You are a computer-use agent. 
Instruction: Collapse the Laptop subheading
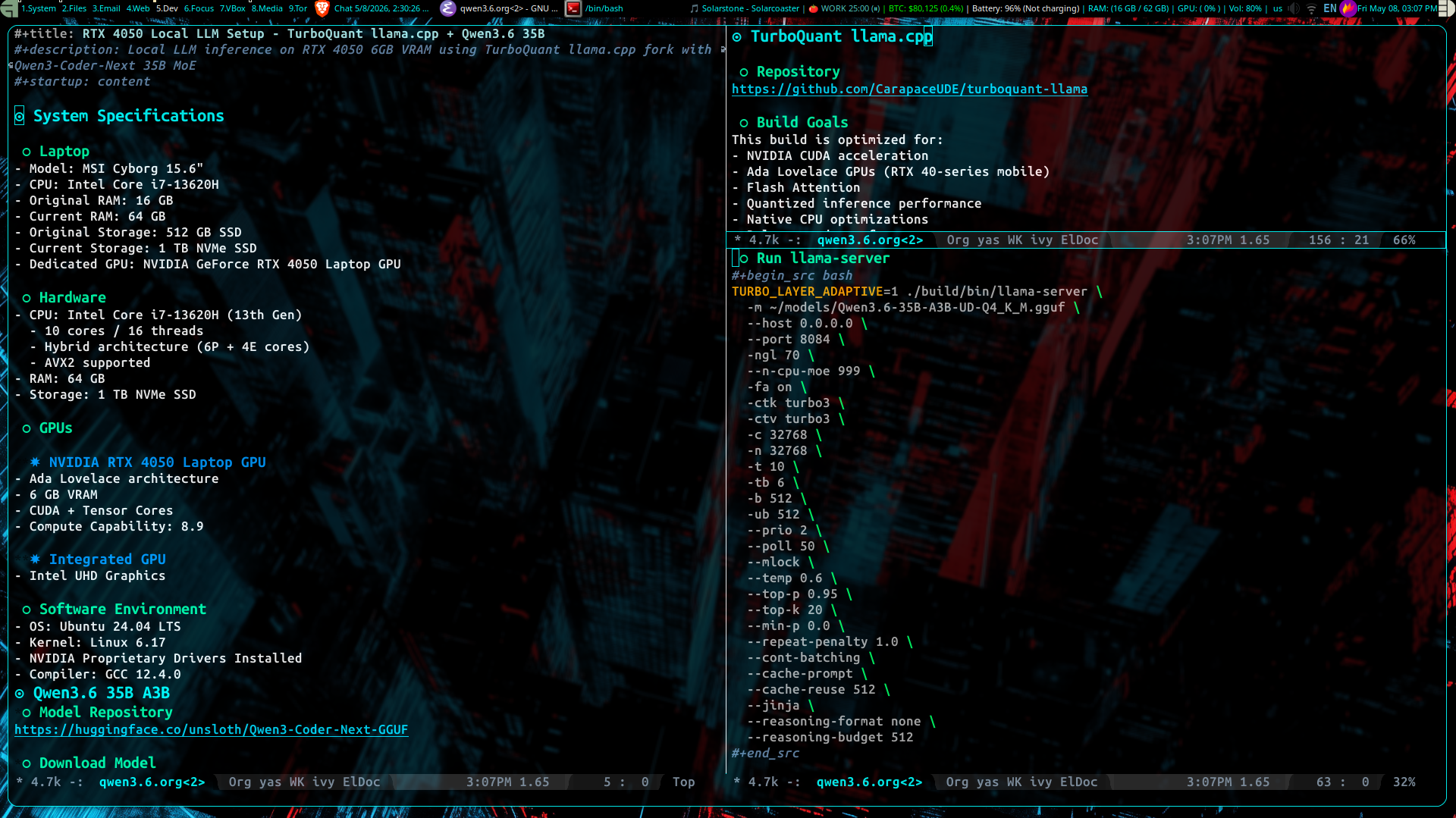(64, 152)
